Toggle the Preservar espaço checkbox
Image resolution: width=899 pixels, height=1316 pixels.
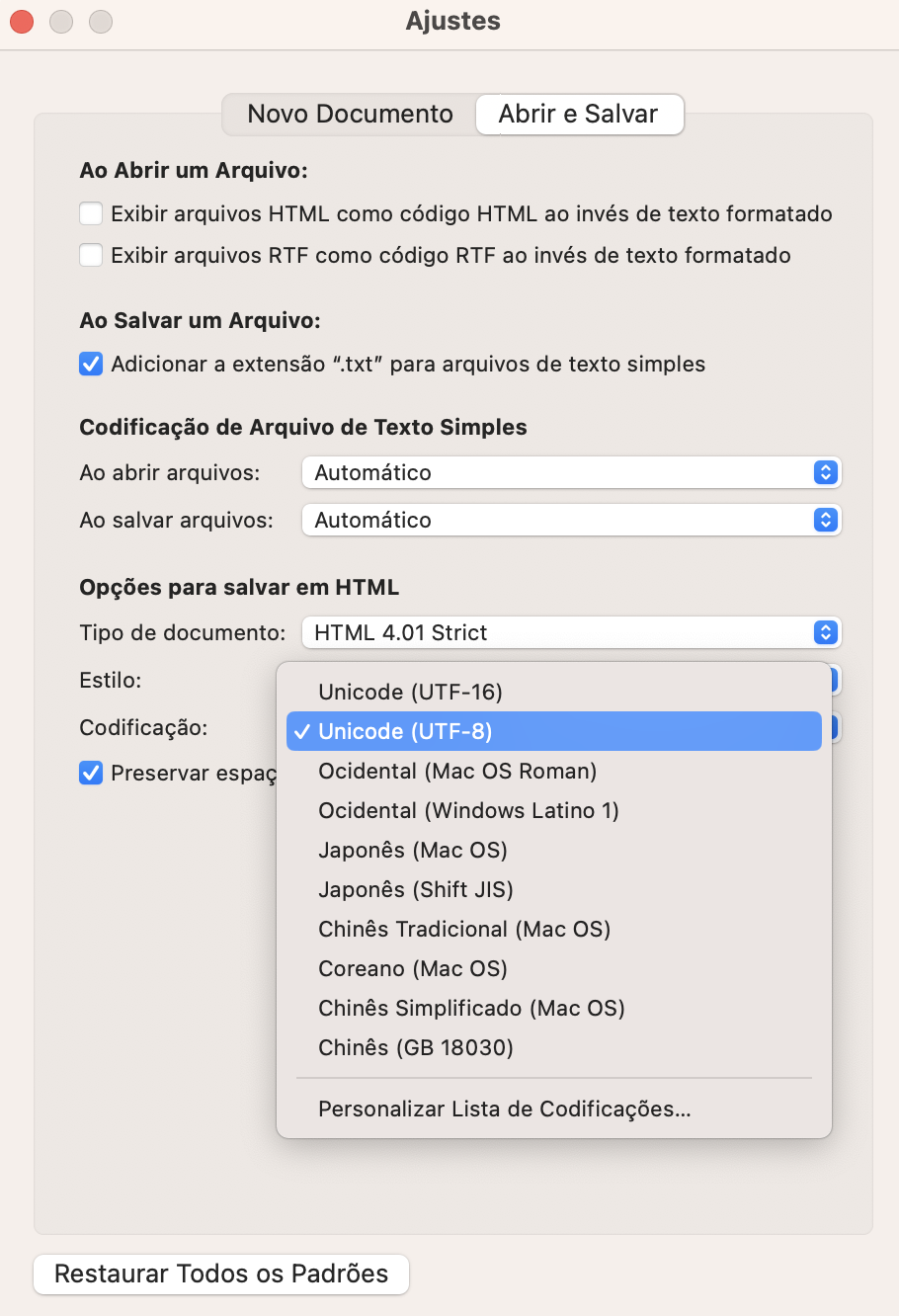click(91, 773)
